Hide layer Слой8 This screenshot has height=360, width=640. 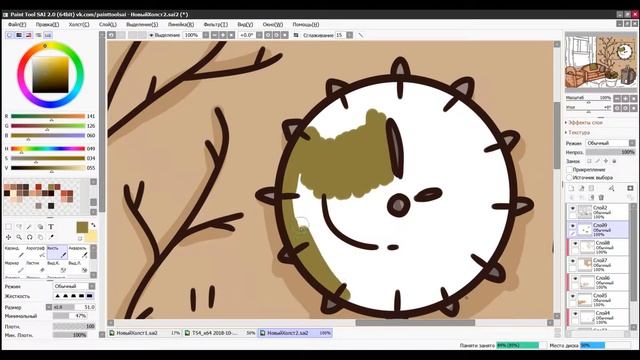coord(575,244)
